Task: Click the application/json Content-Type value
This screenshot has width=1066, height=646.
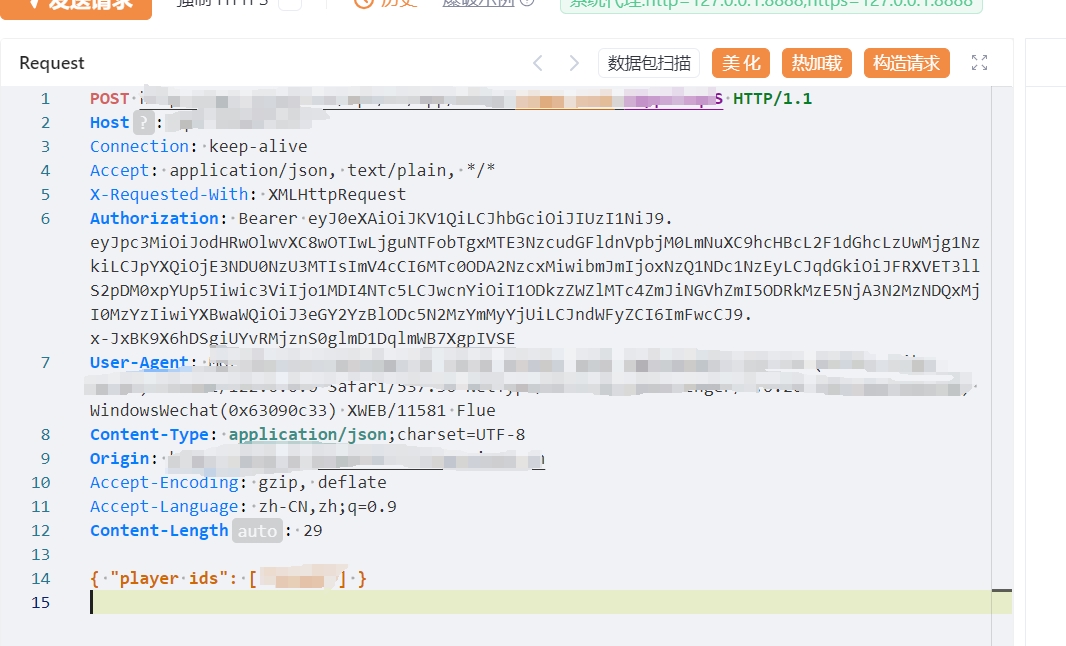Action: (308, 434)
